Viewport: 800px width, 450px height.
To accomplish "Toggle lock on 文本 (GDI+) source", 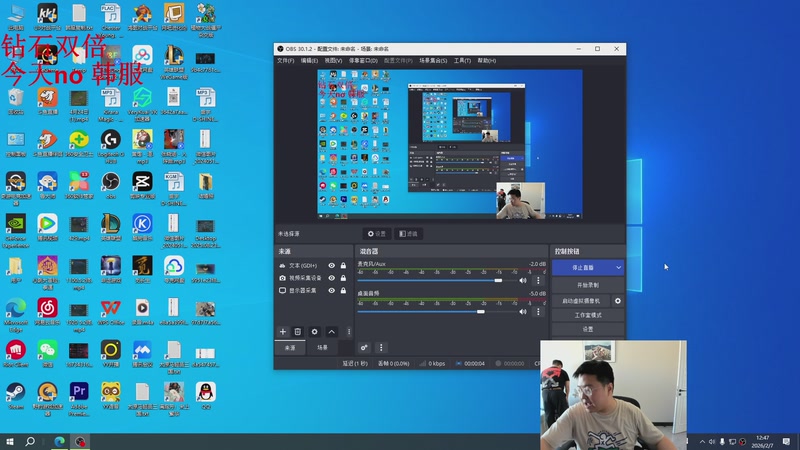I will (343, 265).
